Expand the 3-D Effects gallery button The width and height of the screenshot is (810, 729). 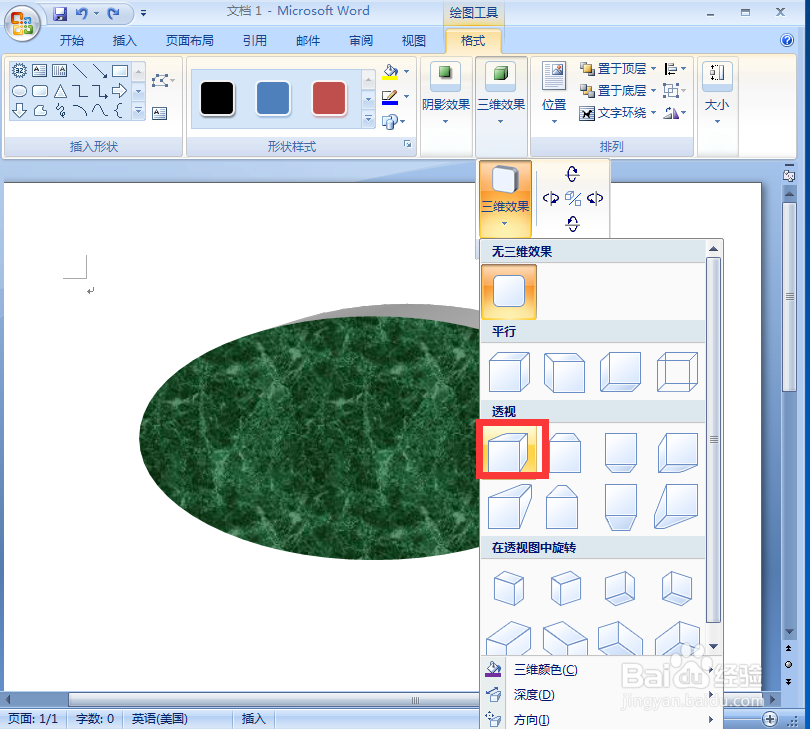[505, 199]
